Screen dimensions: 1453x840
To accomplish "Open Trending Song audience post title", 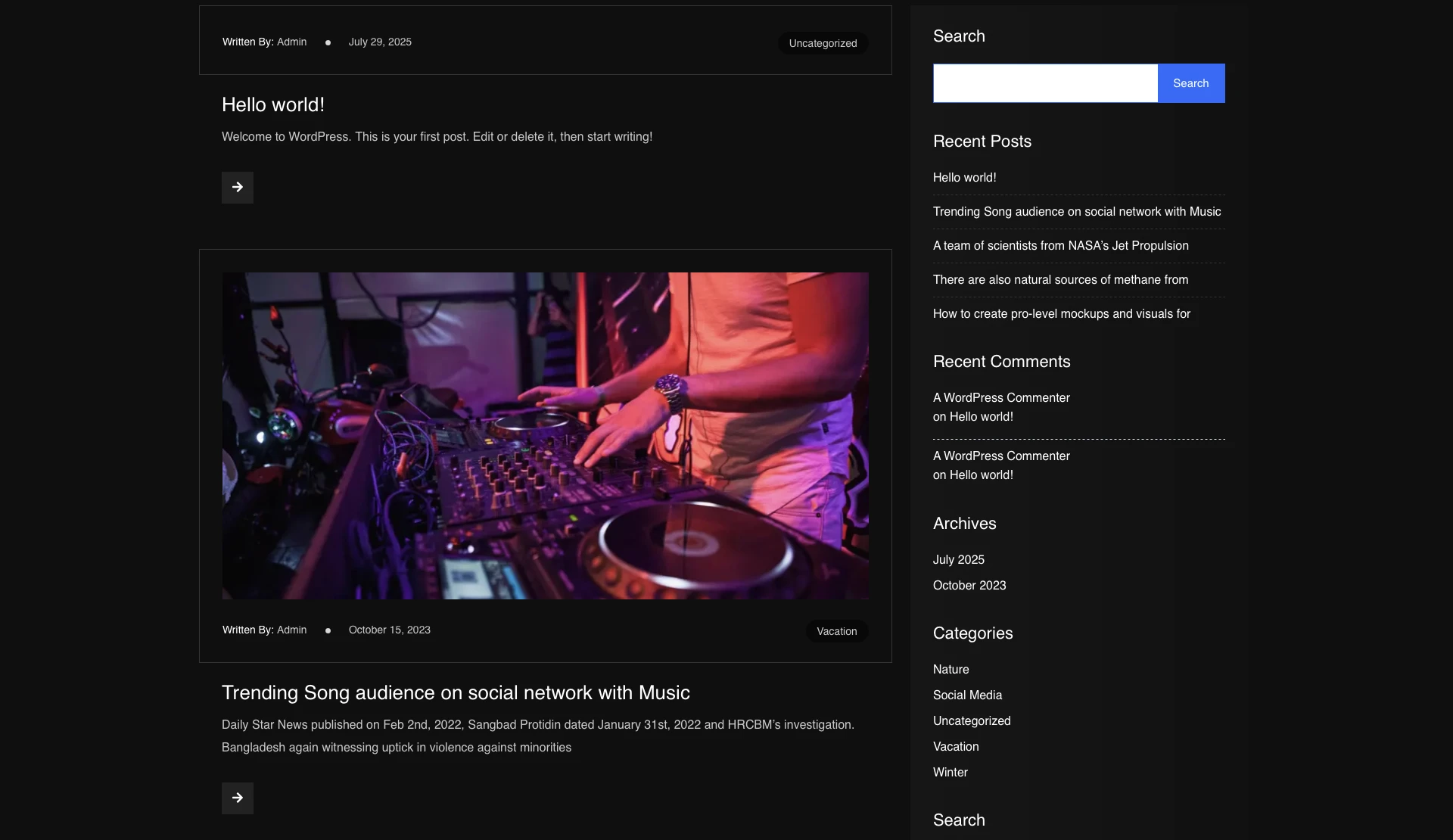I will pyautogui.click(x=456, y=693).
